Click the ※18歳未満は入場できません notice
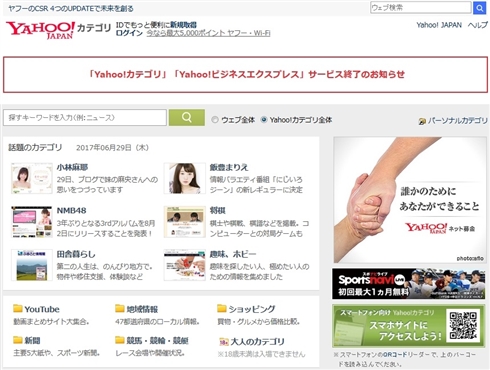The image size is (490, 370). click(261, 354)
